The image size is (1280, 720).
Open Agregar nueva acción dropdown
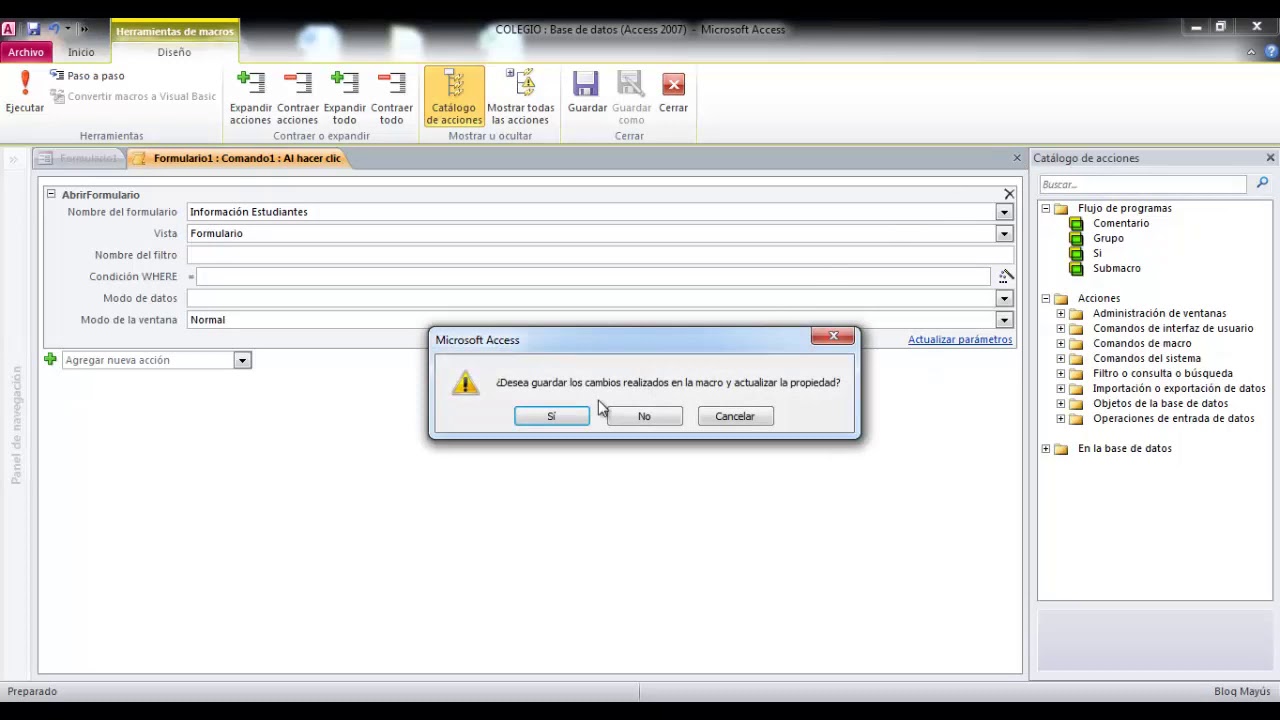point(242,360)
